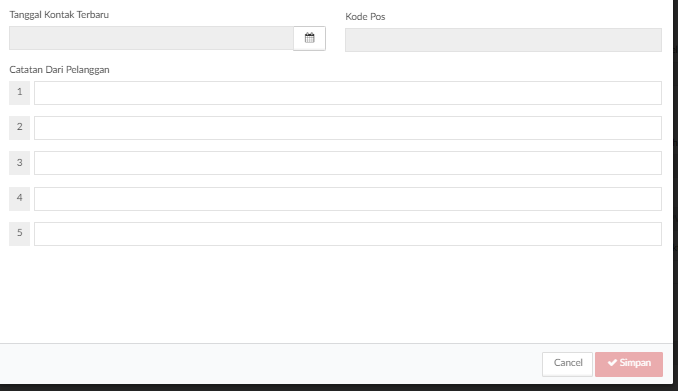The height and width of the screenshot is (391, 678).
Task: Click the number 5 row label
Action: 19,234
